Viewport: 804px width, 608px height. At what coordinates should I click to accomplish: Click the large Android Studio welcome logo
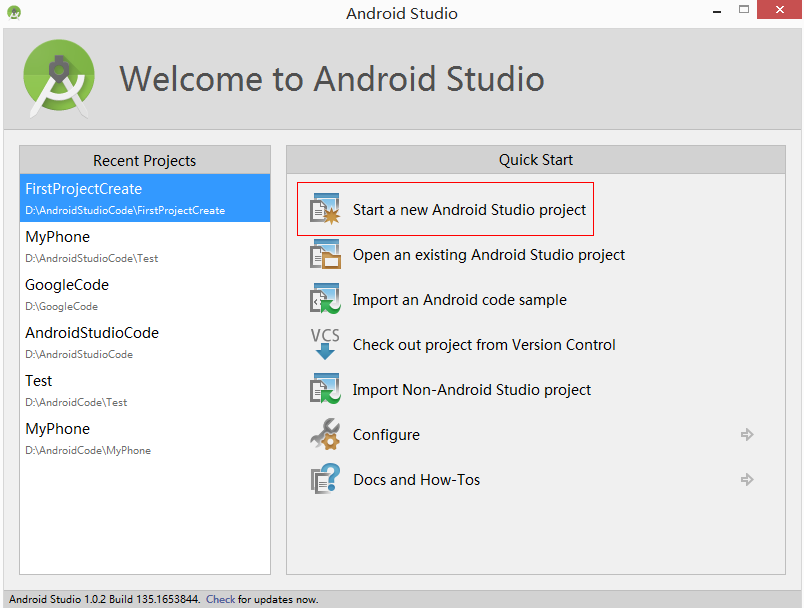click(x=58, y=76)
